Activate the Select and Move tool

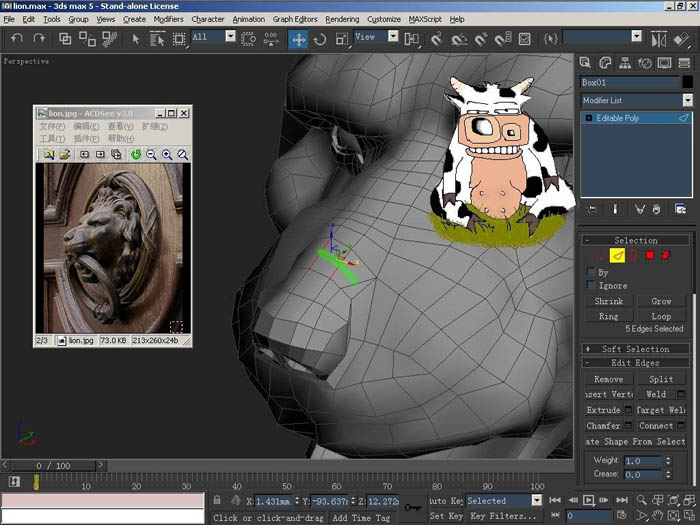pyautogui.click(x=298, y=39)
